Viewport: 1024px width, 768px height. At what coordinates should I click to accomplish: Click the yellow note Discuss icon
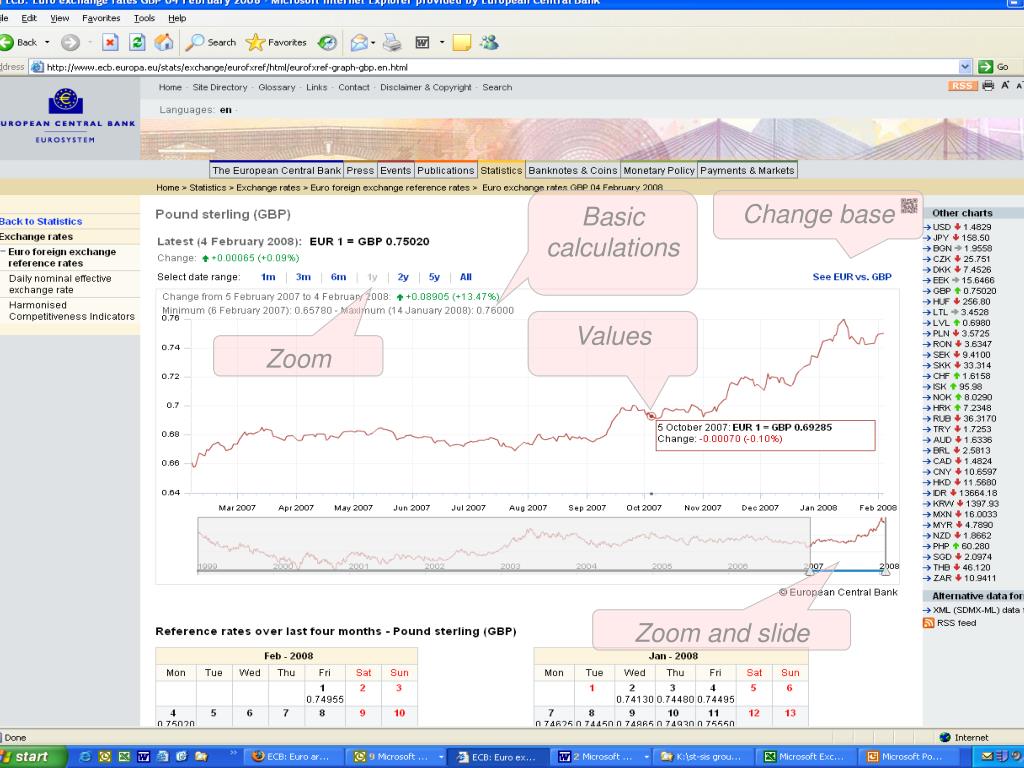(462, 43)
